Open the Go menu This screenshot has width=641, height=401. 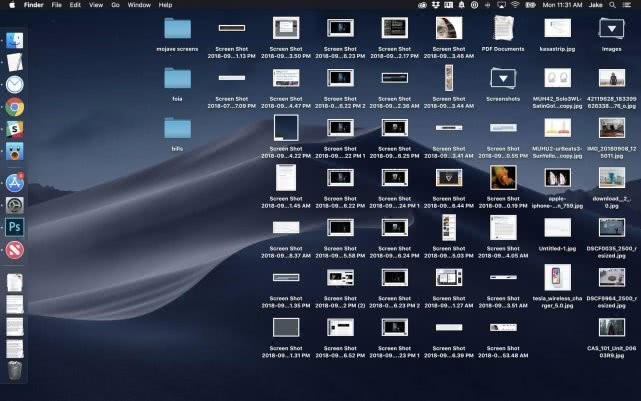click(116, 5)
